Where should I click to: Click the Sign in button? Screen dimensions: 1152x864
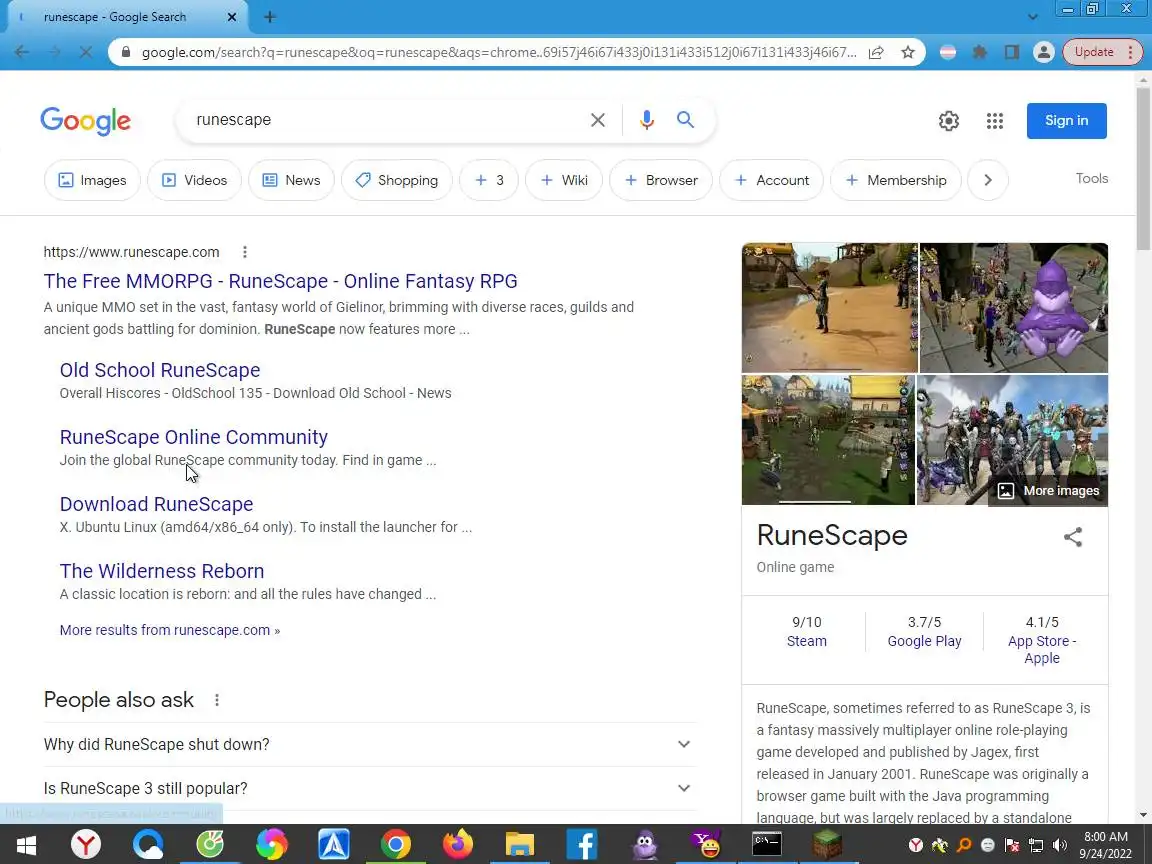tap(1066, 120)
